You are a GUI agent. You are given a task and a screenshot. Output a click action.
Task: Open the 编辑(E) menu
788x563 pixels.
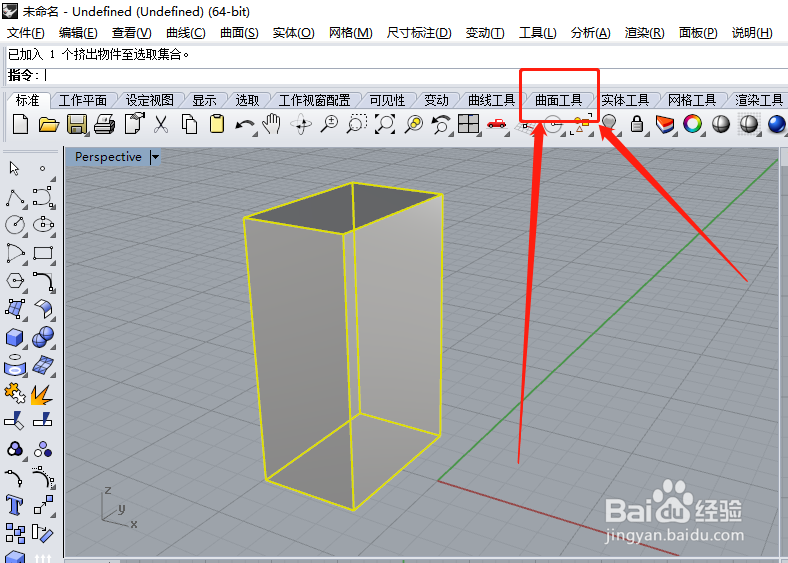pos(78,33)
